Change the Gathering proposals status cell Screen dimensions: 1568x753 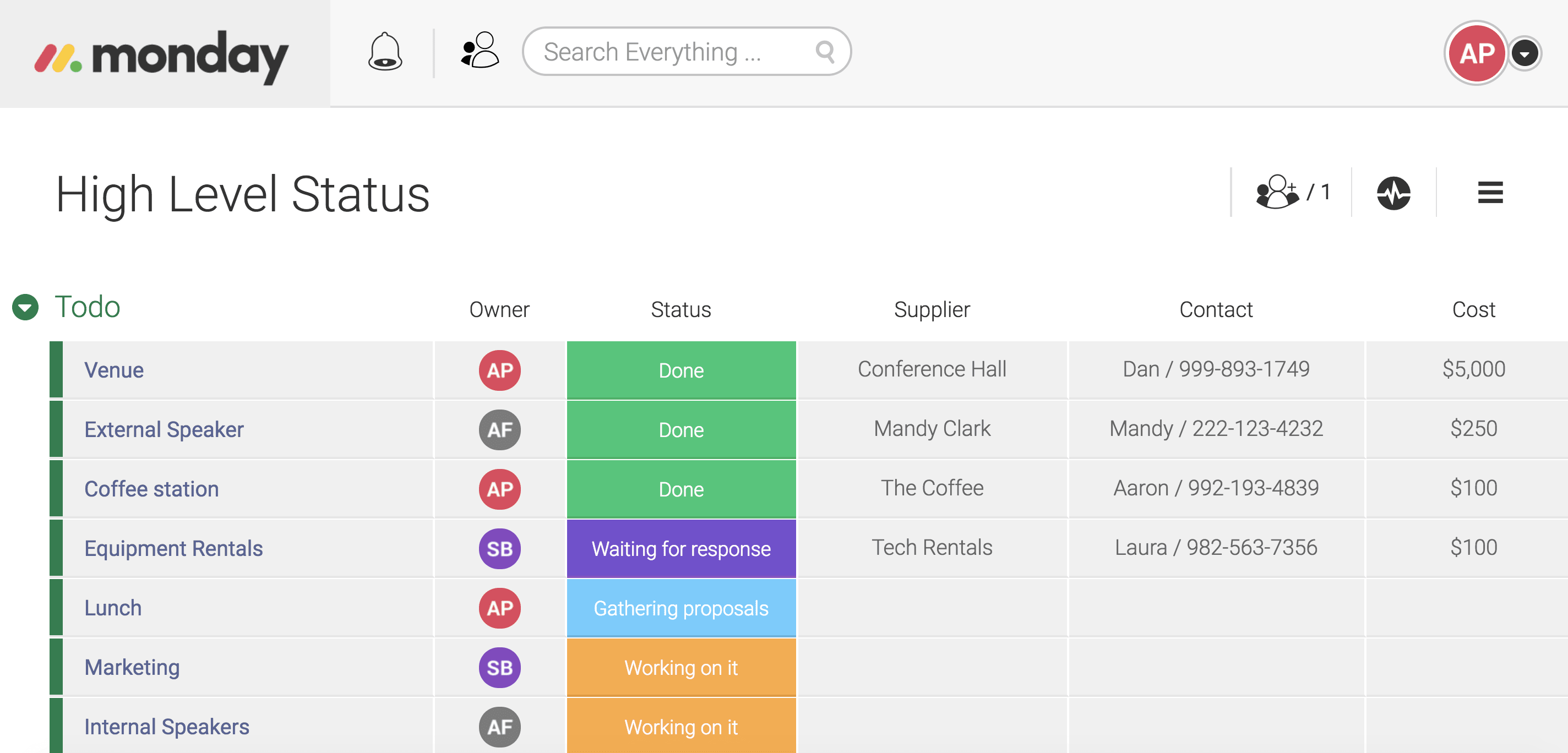(x=680, y=608)
